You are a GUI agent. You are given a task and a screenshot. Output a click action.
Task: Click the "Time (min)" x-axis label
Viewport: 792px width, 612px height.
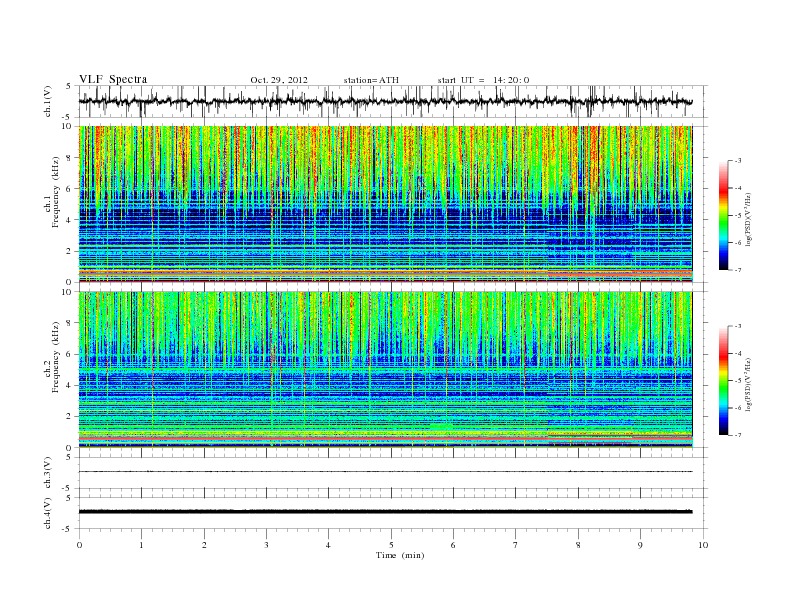point(400,555)
